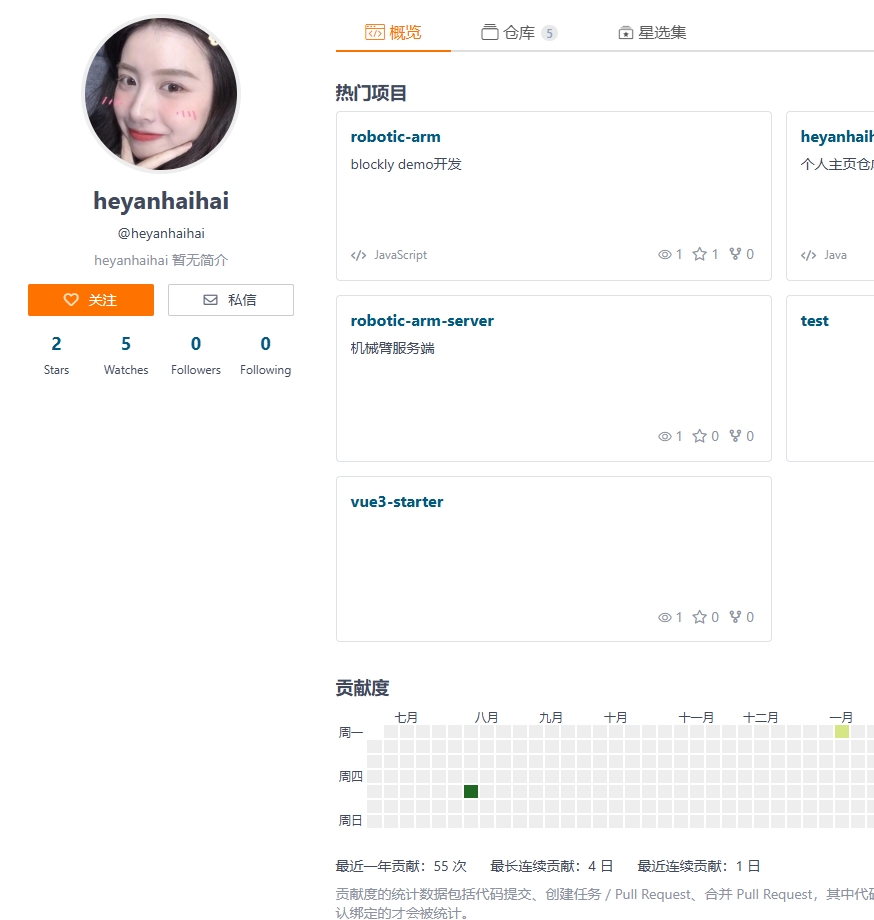Screen dimensions: 874x920
Task: Click the fork icon on robotic-arm card
Action: pos(735,253)
